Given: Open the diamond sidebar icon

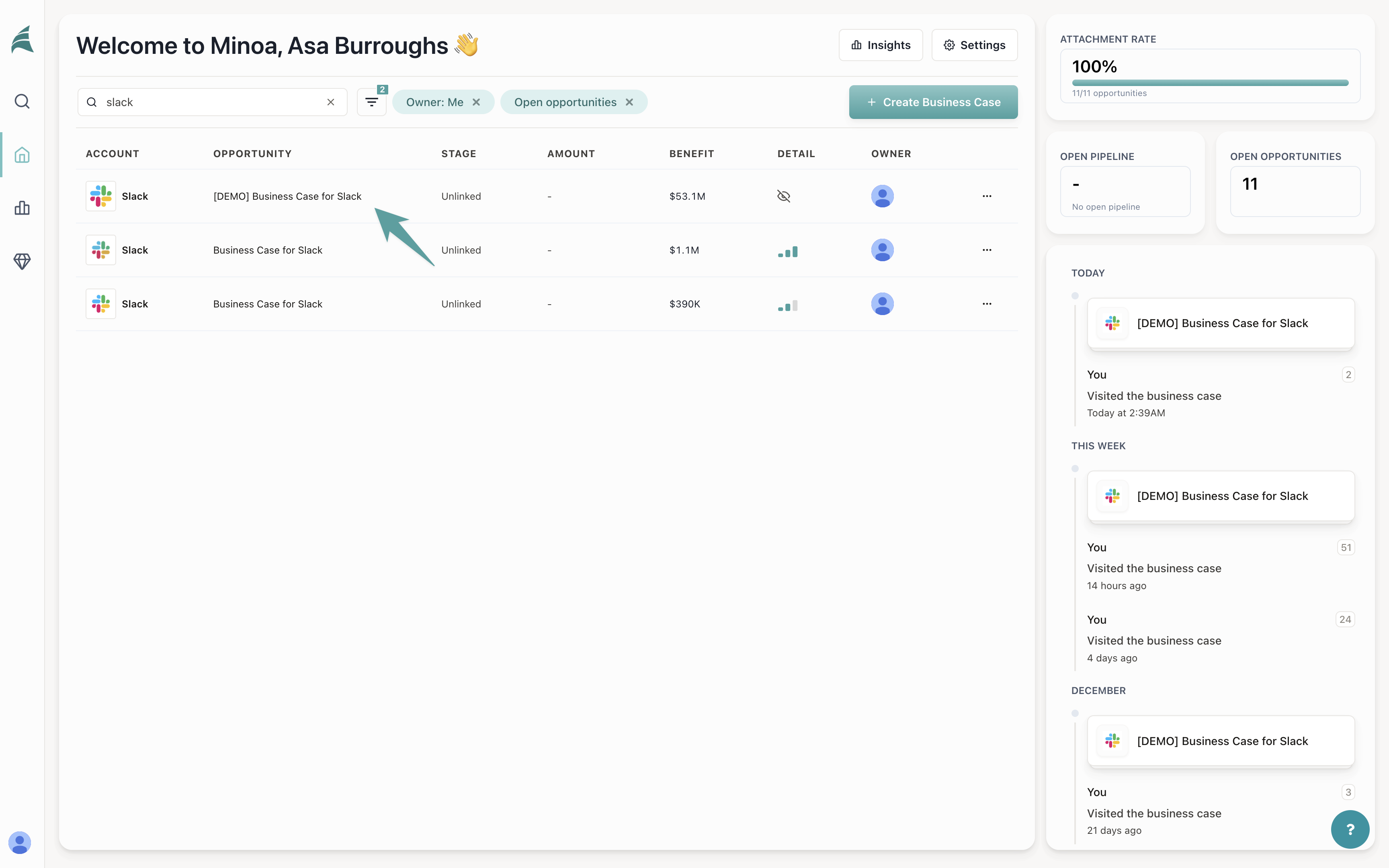Looking at the screenshot, I should tap(22, 261).
